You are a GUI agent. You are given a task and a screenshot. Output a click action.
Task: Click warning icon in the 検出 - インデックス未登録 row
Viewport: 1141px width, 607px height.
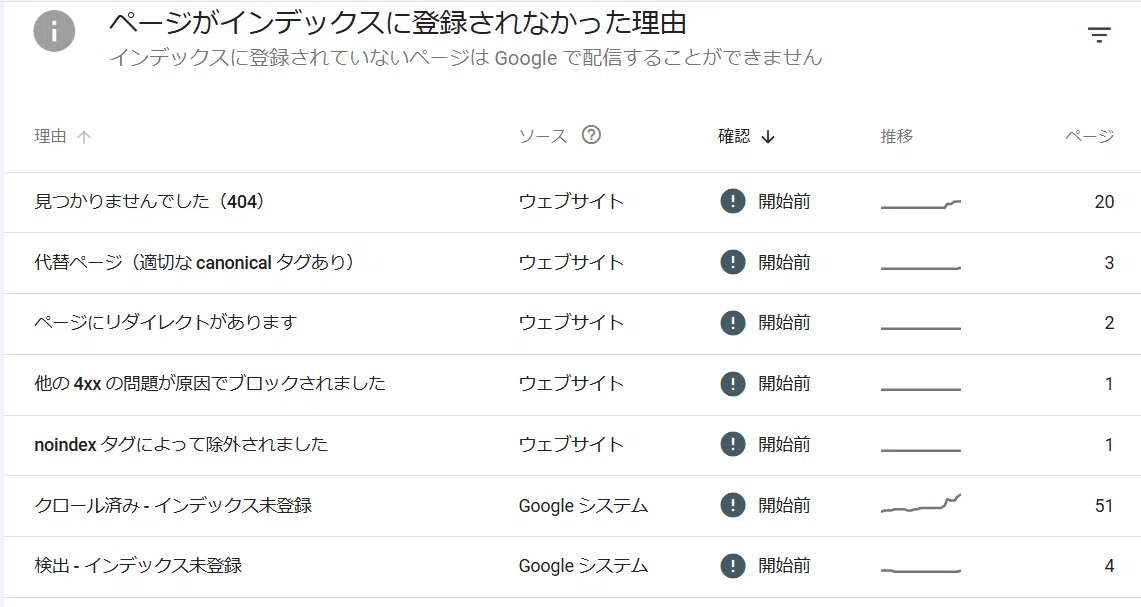click(733, 566)
